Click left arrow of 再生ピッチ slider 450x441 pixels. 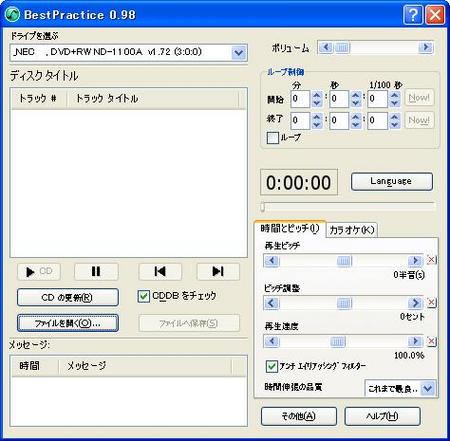click(x=271, y=260)
